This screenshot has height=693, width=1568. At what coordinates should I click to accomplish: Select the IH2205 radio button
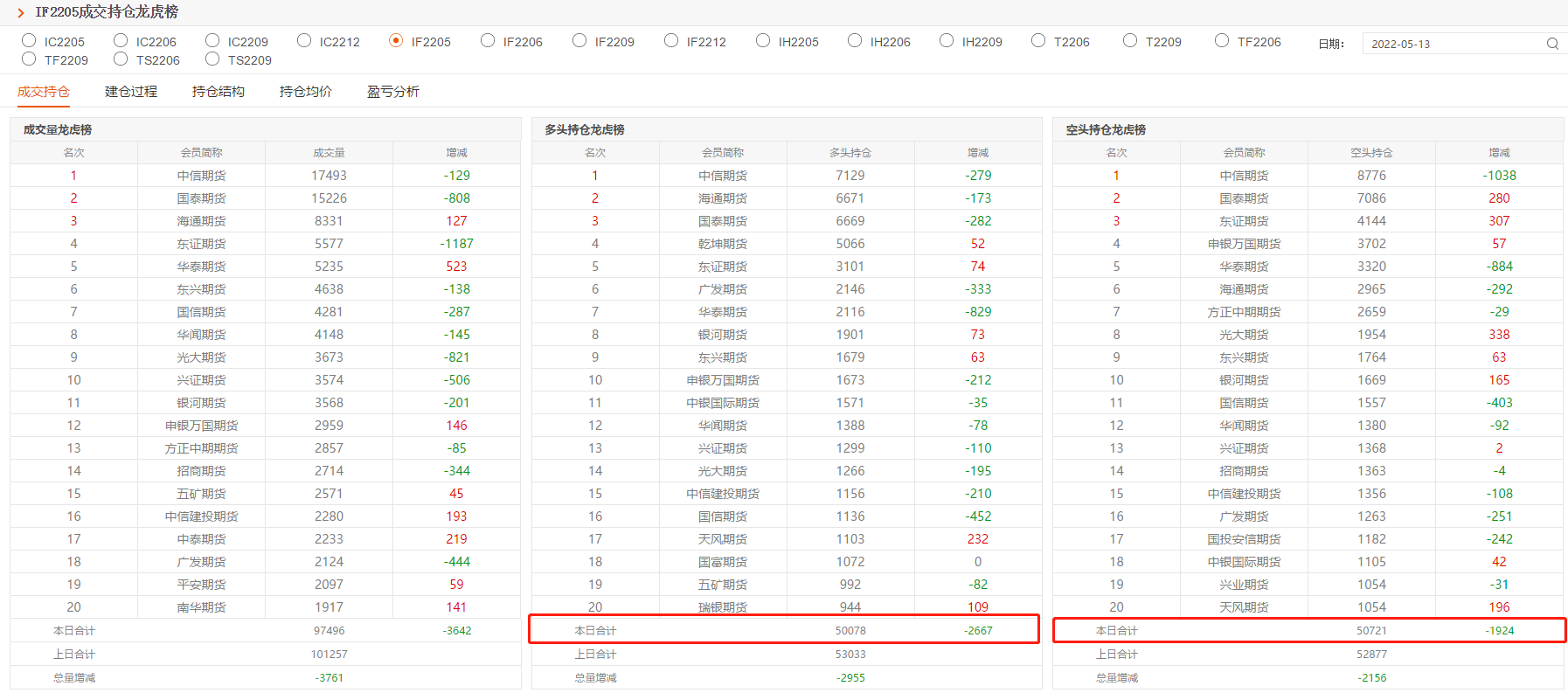tap(764, 40)
